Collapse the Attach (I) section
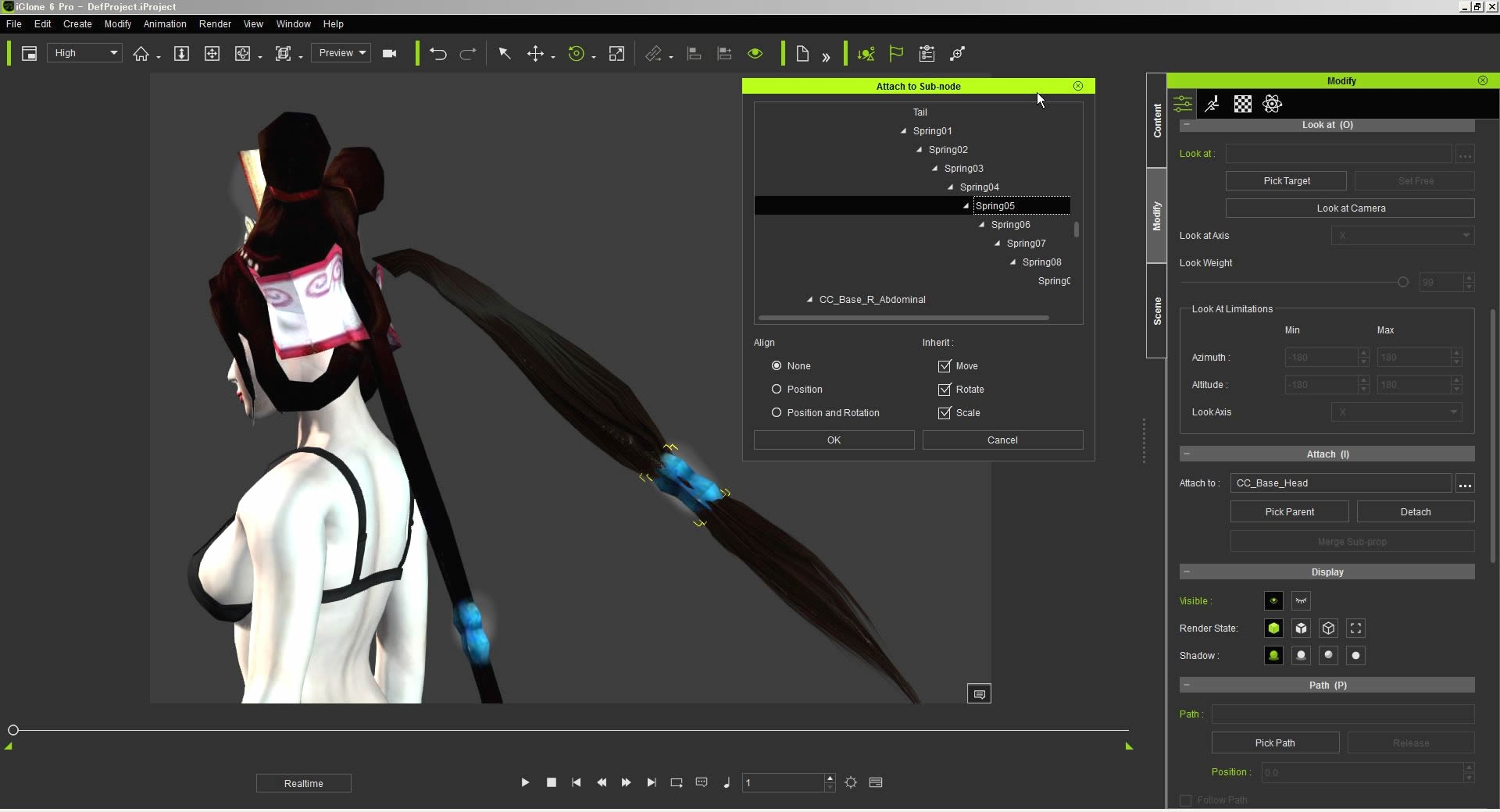This screenshot has width=1500, height=812. click(1187, 454)
